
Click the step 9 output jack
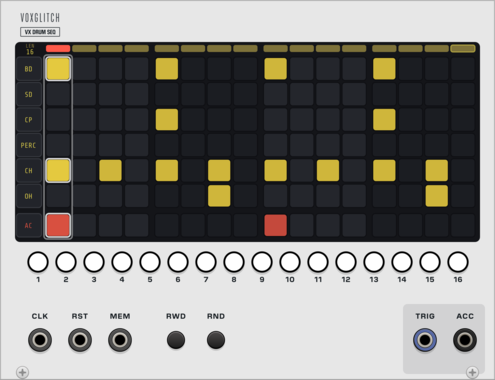262,262
